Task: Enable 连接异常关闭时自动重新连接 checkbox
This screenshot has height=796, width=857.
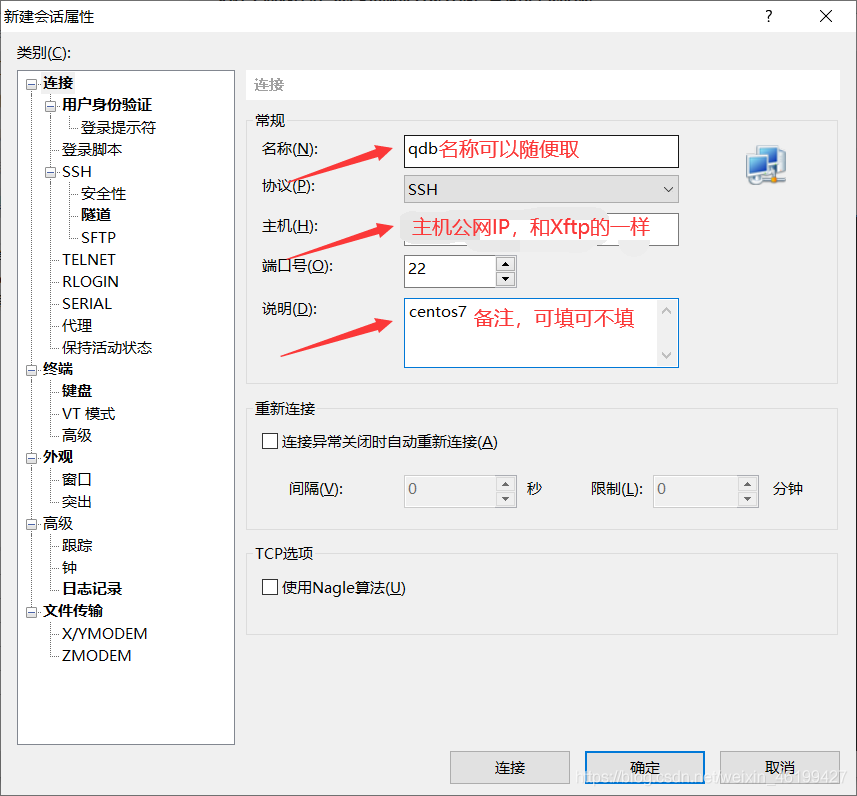Action: pyautogui.click(x=269, y=441)
